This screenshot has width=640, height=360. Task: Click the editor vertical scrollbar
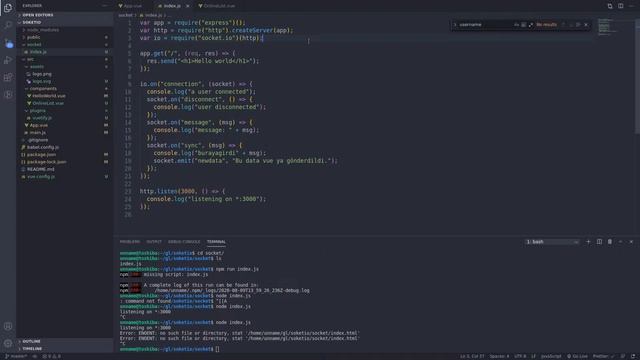(637, 76)
